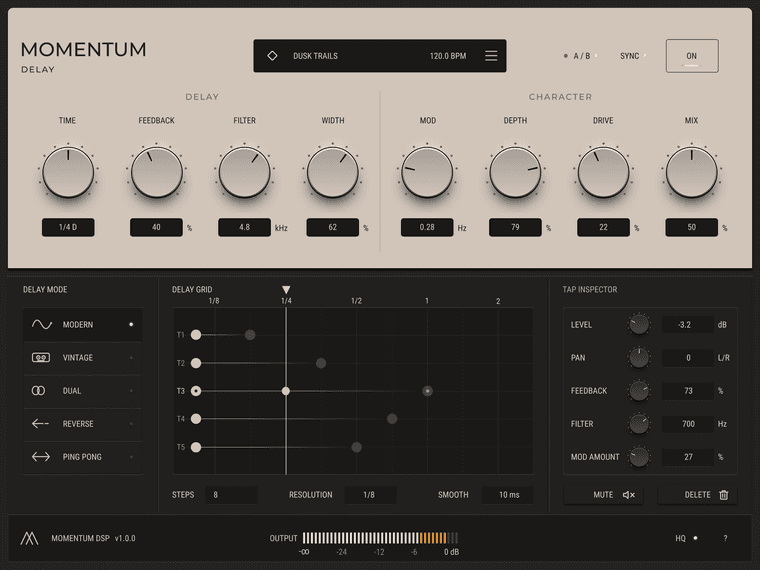760x570 pixels.
Task: Click the Feedback knob in Delay section
Action: (x=157, y=172)
